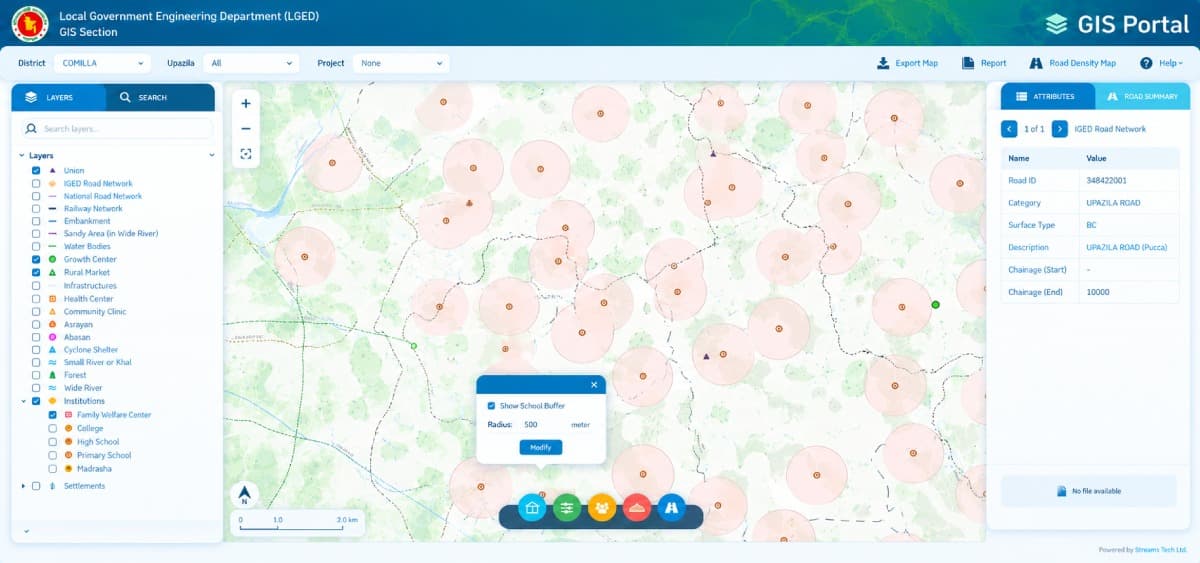The width and height of the screenshot is (1200, 563).
Task: Select the blue road tool icon
Action: pos(672,508)
